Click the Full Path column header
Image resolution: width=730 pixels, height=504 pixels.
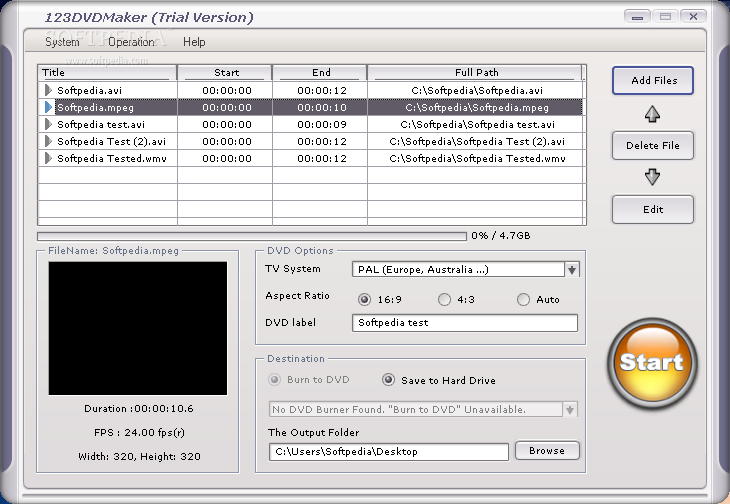[476, 73]
